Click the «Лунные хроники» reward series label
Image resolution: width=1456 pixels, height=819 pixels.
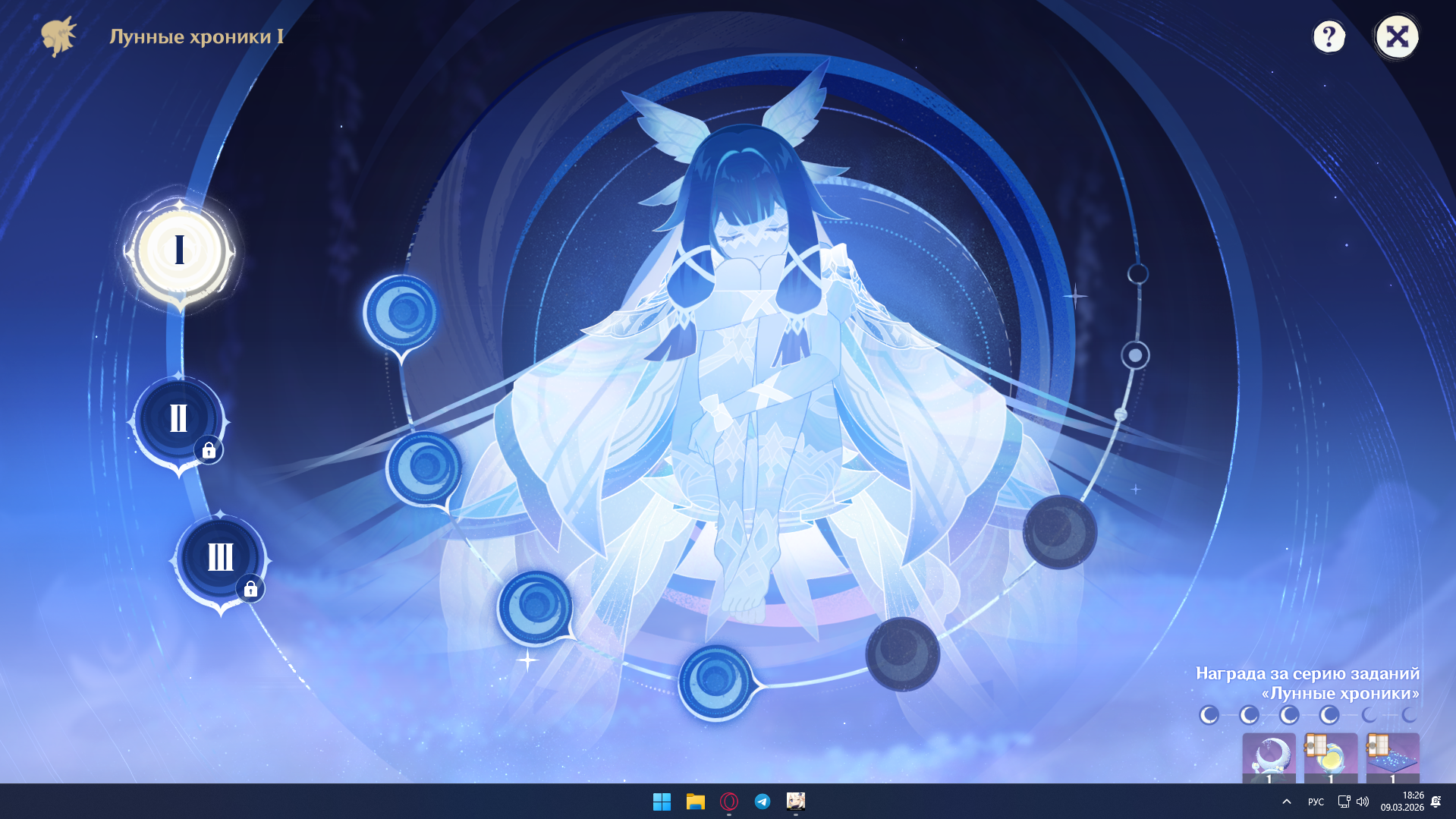(x=1340, y=693)
